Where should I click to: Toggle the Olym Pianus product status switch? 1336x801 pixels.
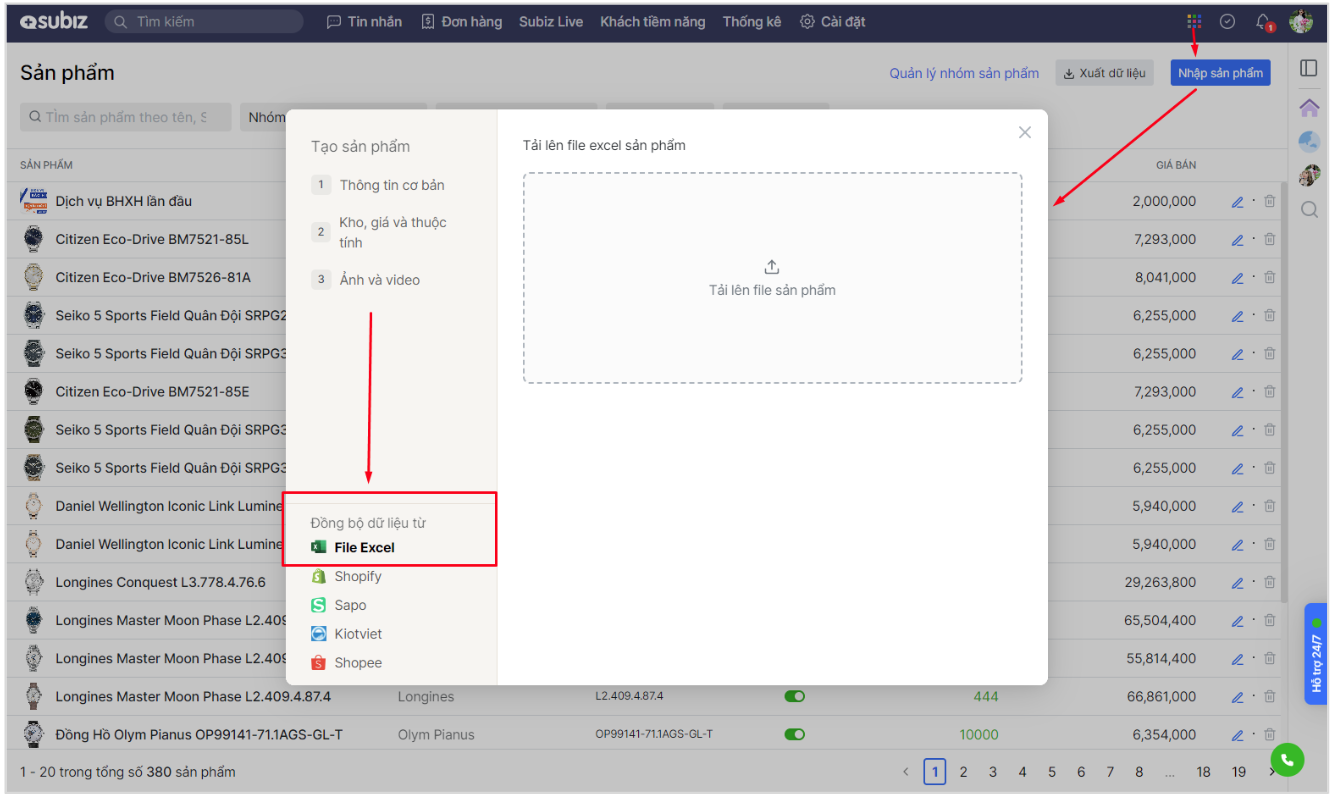[794, 735]
